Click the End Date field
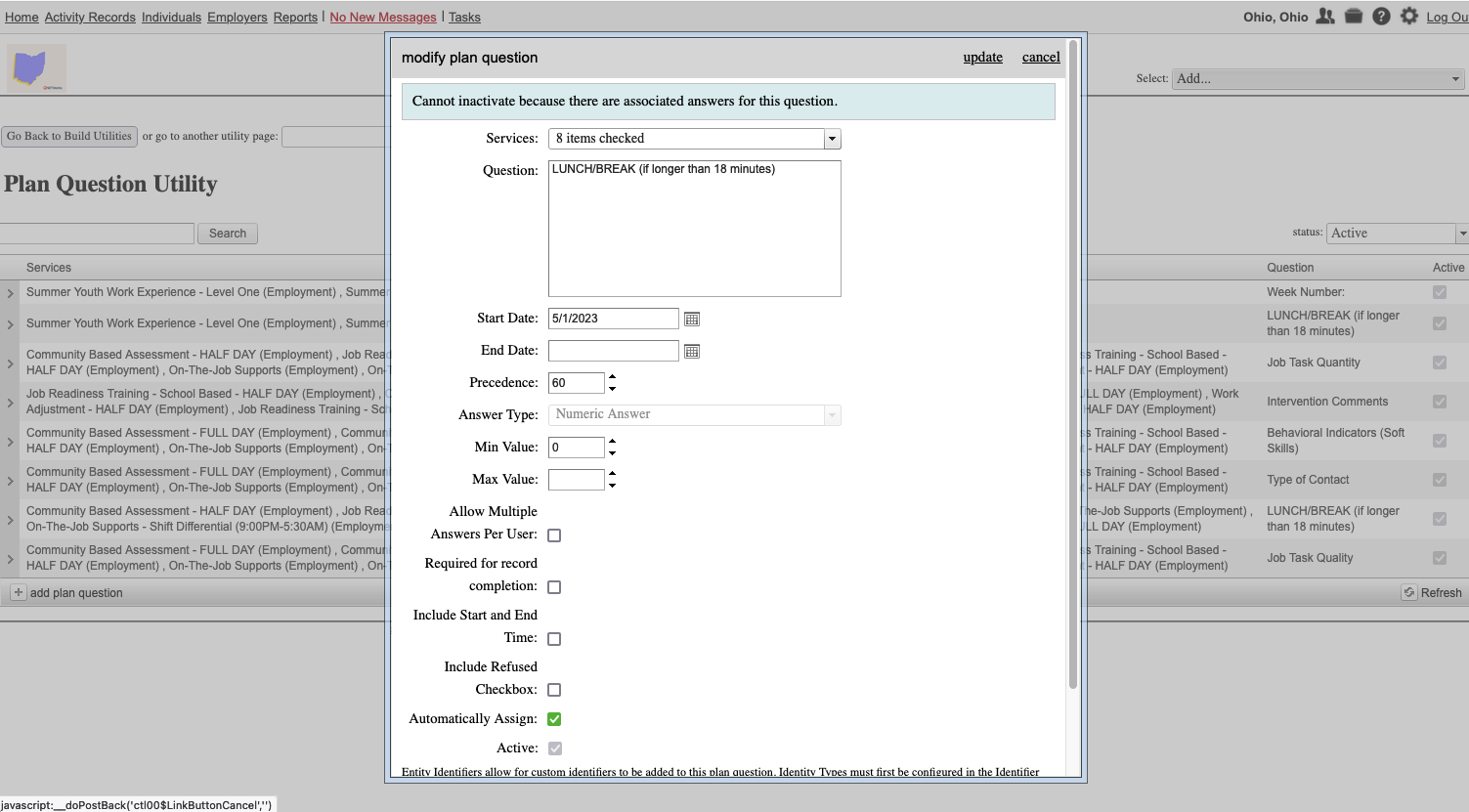 point(613,351)
